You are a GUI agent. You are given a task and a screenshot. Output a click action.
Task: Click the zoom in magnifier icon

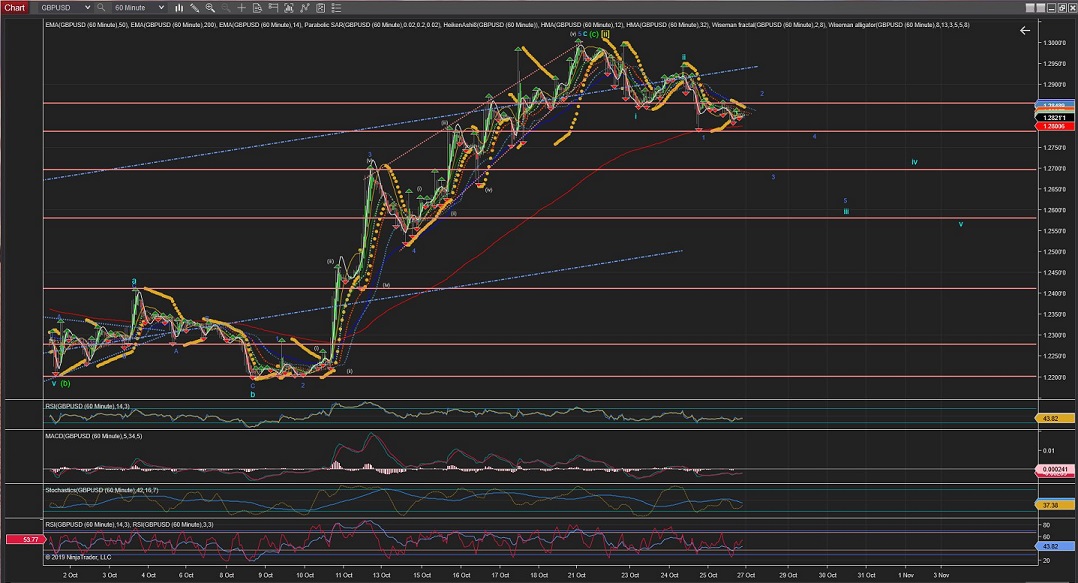point(212,7)
